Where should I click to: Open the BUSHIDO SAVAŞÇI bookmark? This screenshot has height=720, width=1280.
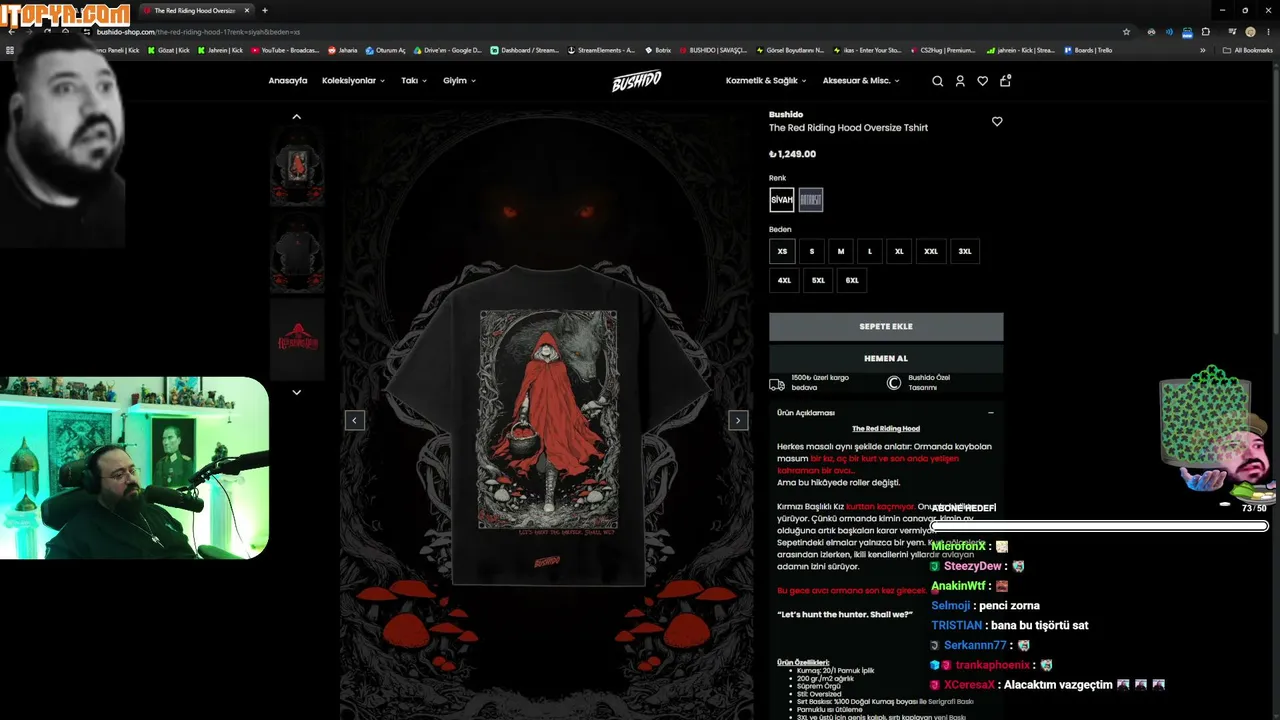pos(713,50)
